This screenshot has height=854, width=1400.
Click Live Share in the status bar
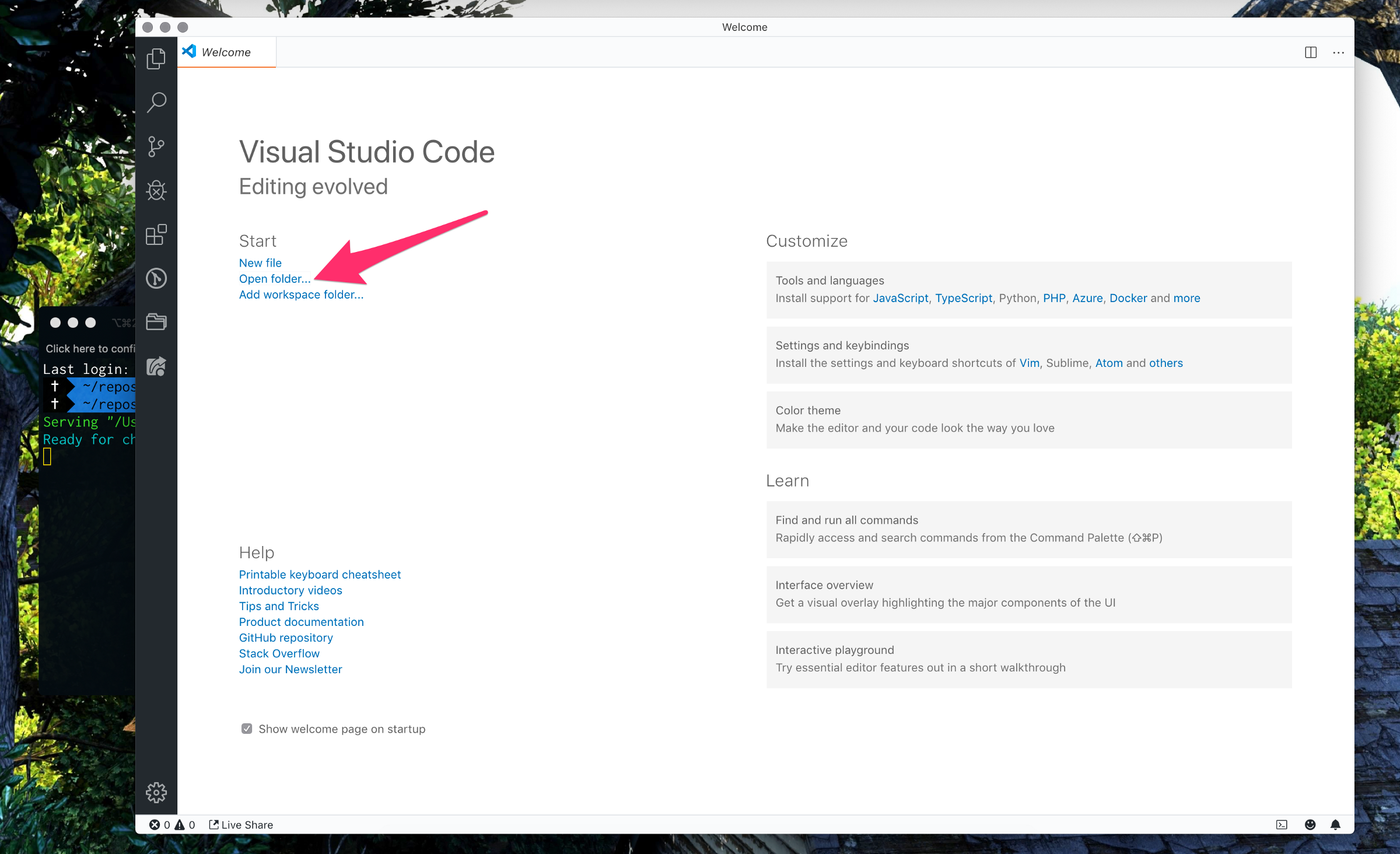click(240, 824)
